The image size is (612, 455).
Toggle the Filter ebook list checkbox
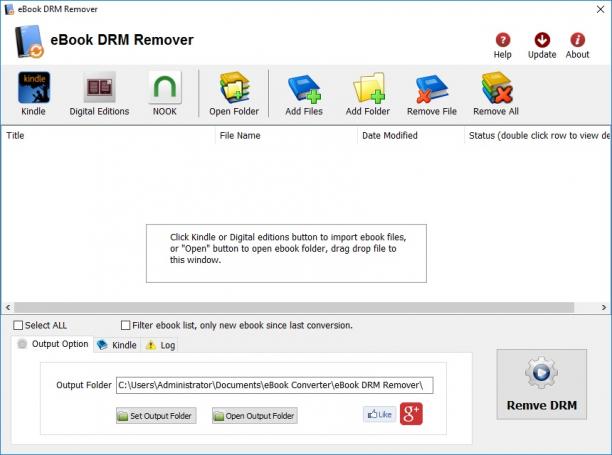(x=125, y=325)
